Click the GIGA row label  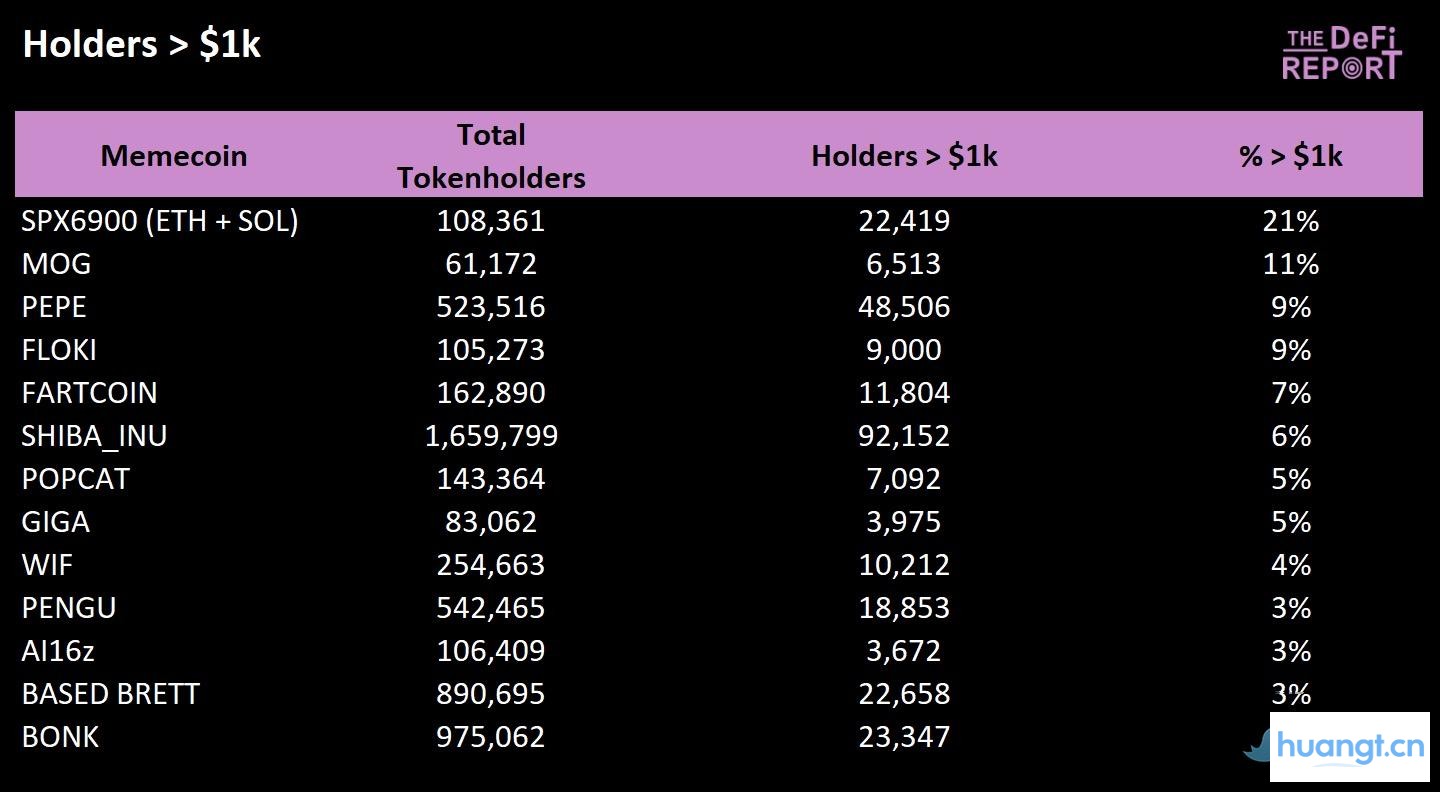(x=56, y=522)
